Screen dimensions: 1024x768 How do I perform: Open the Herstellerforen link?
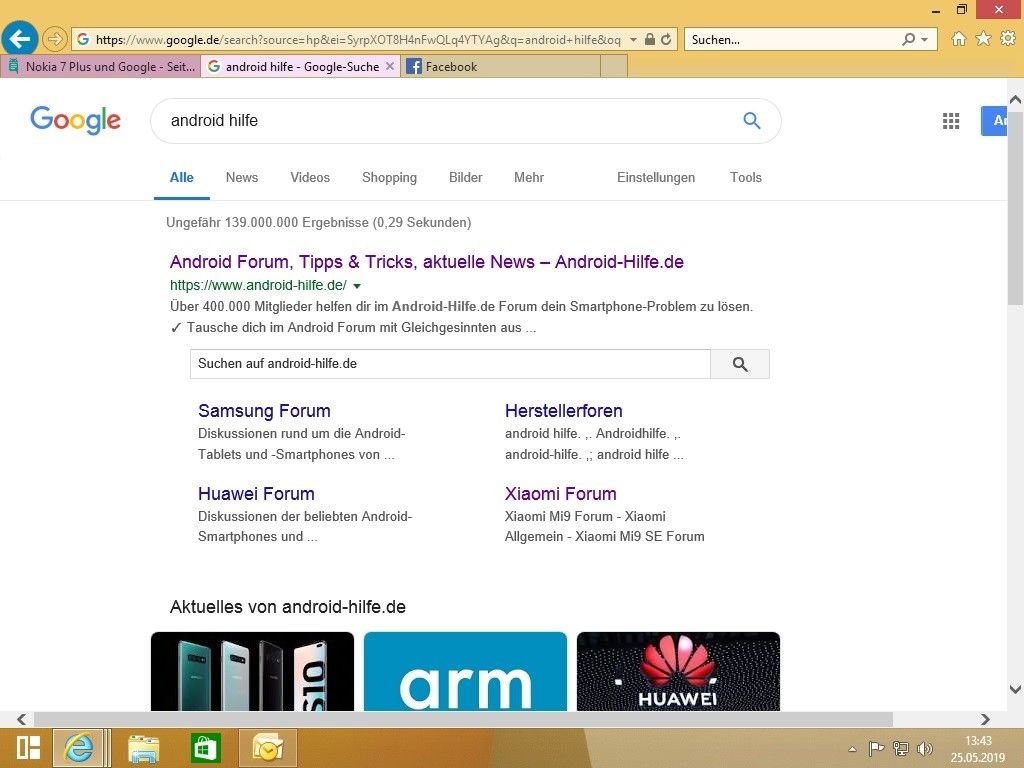coord(564,411)
